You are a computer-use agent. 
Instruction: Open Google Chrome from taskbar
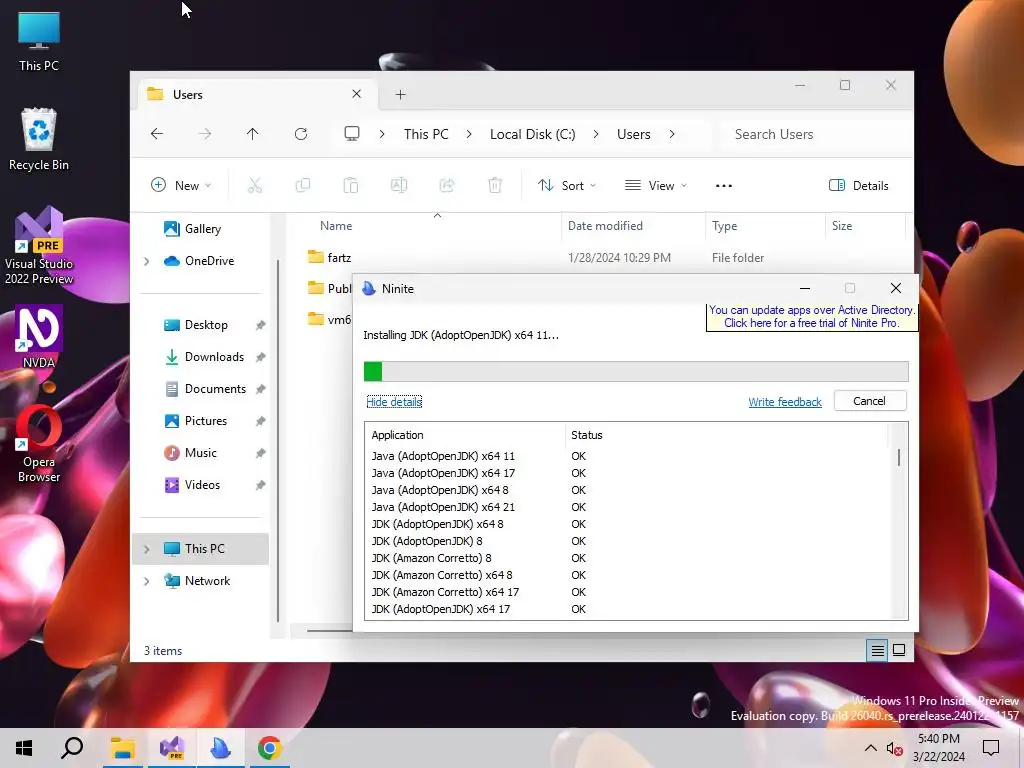click(x=270, y=748)
